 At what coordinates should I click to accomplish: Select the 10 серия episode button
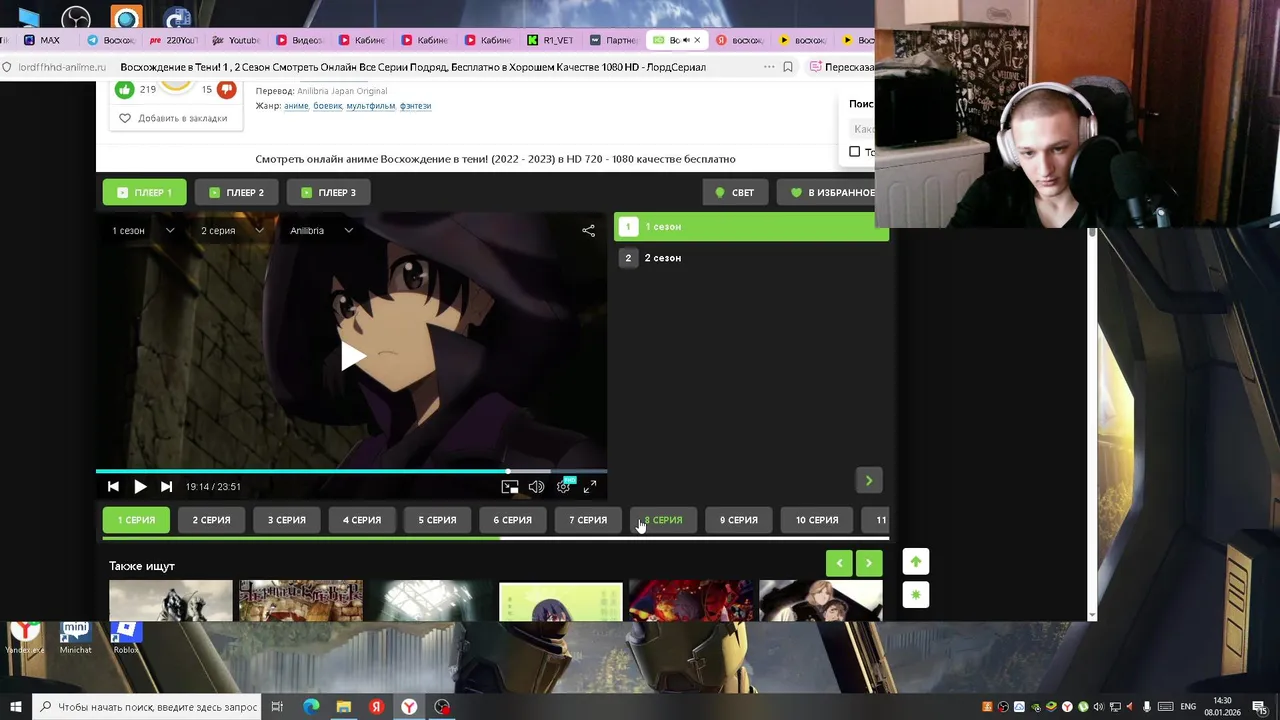coord(817,520)
